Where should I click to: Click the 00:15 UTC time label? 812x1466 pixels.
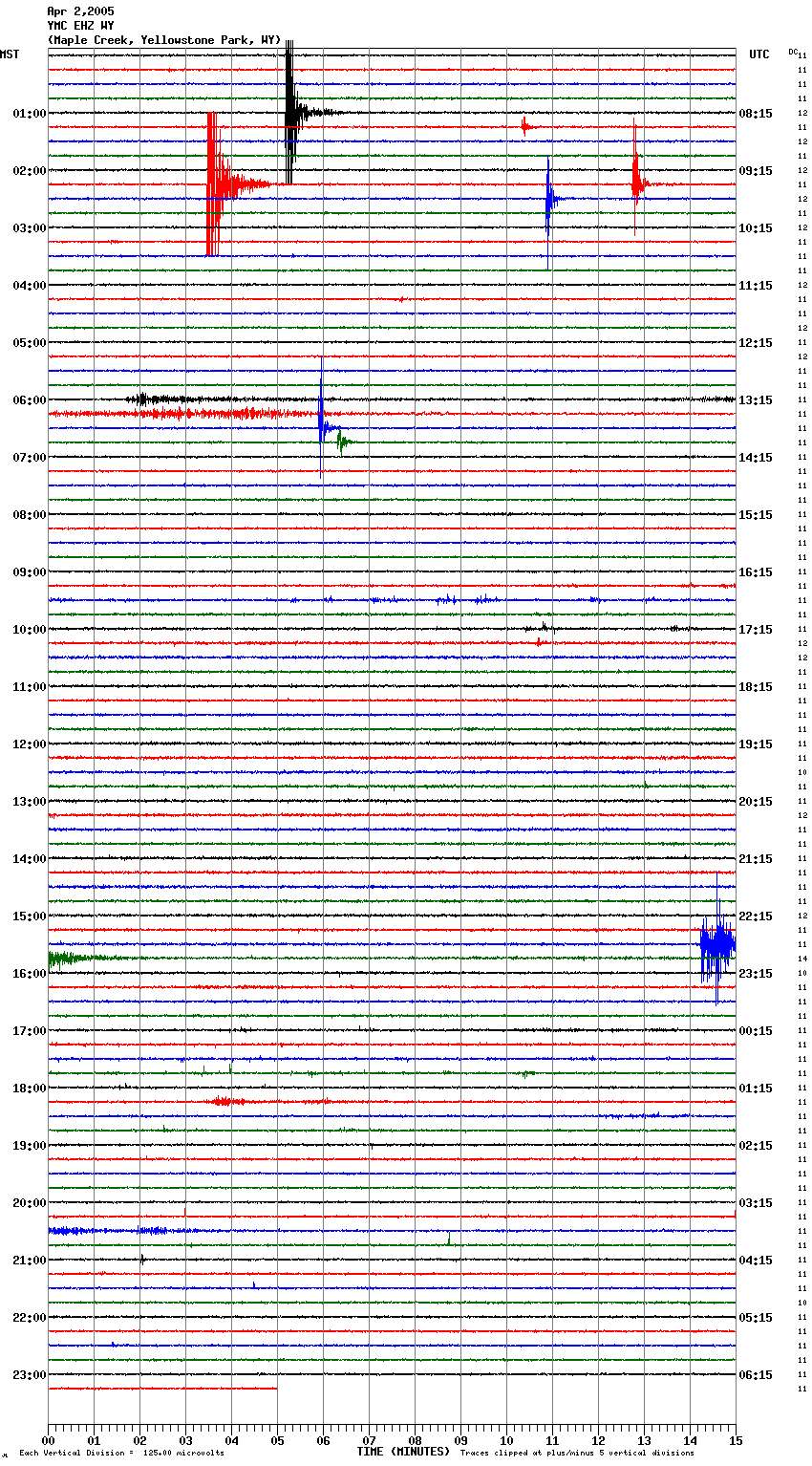coord(756,1031)
